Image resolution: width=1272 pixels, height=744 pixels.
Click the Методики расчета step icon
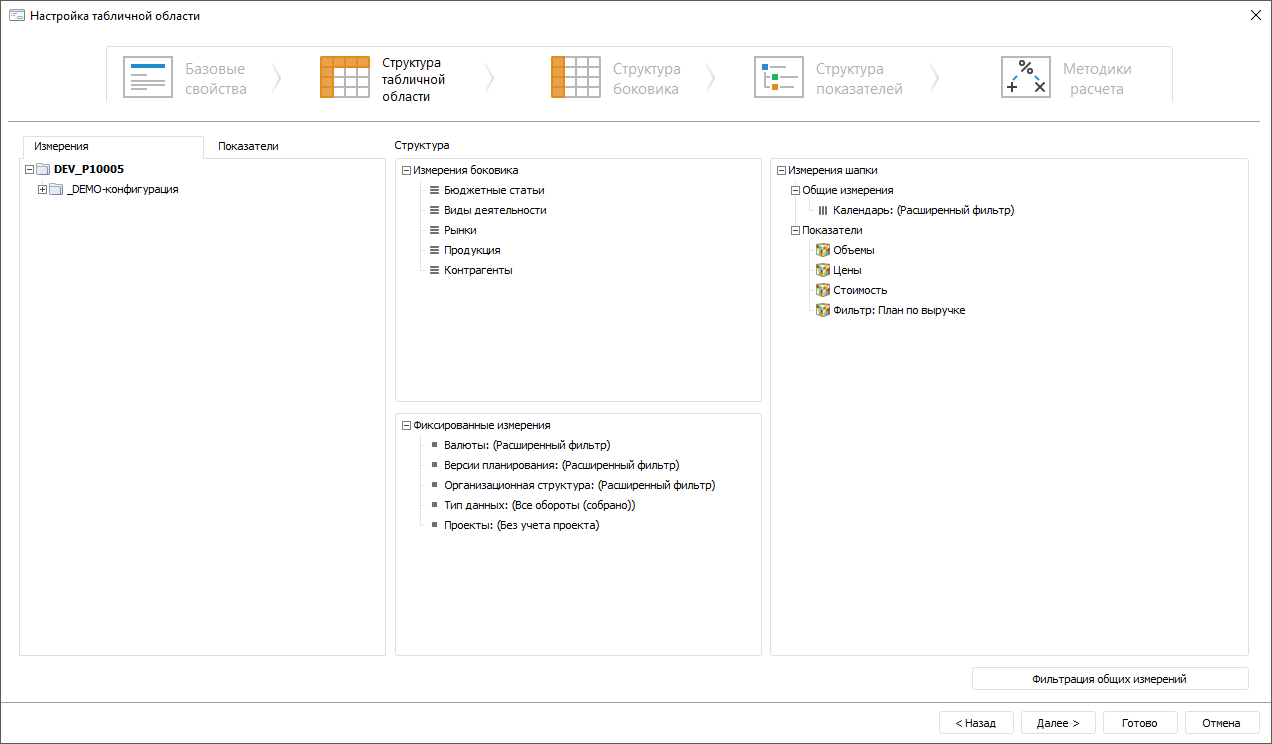coord(1026,77)
